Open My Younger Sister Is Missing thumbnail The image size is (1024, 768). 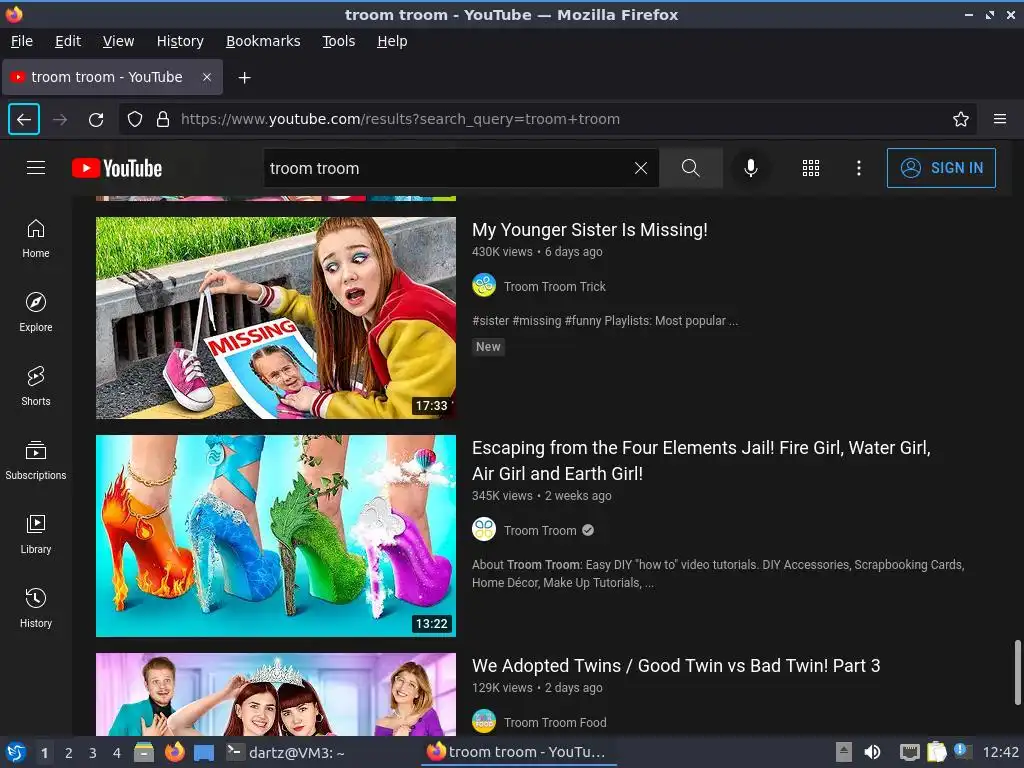276,318
